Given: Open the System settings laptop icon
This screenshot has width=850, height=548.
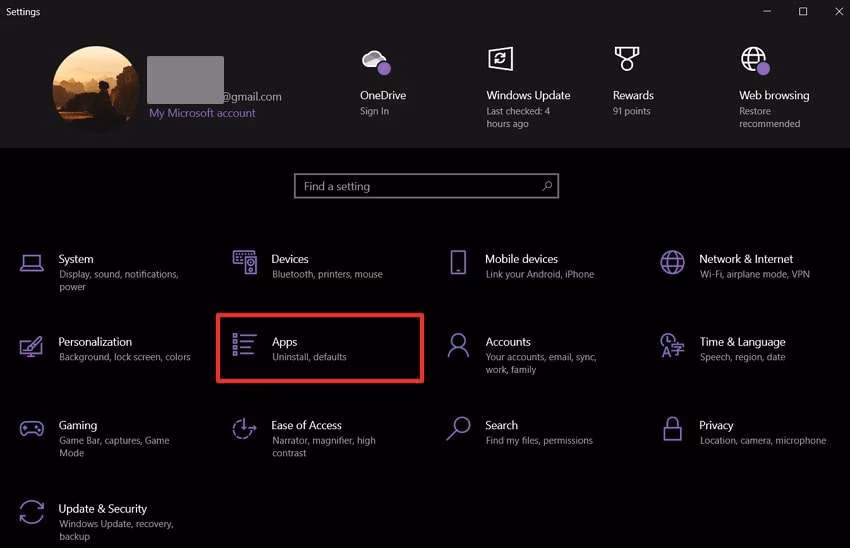Looking at the screenshot, I should coord(31,263).
